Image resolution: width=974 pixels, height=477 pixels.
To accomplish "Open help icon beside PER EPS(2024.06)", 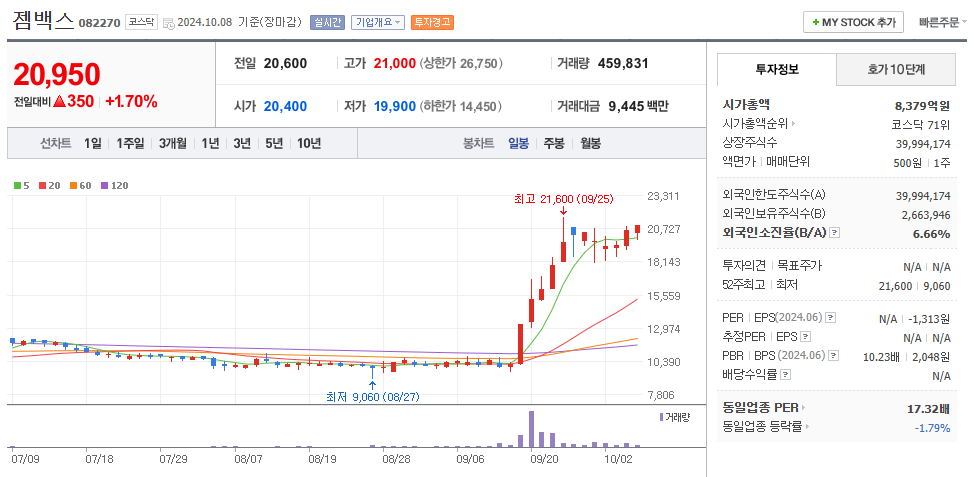I will [x=831, y=317].
